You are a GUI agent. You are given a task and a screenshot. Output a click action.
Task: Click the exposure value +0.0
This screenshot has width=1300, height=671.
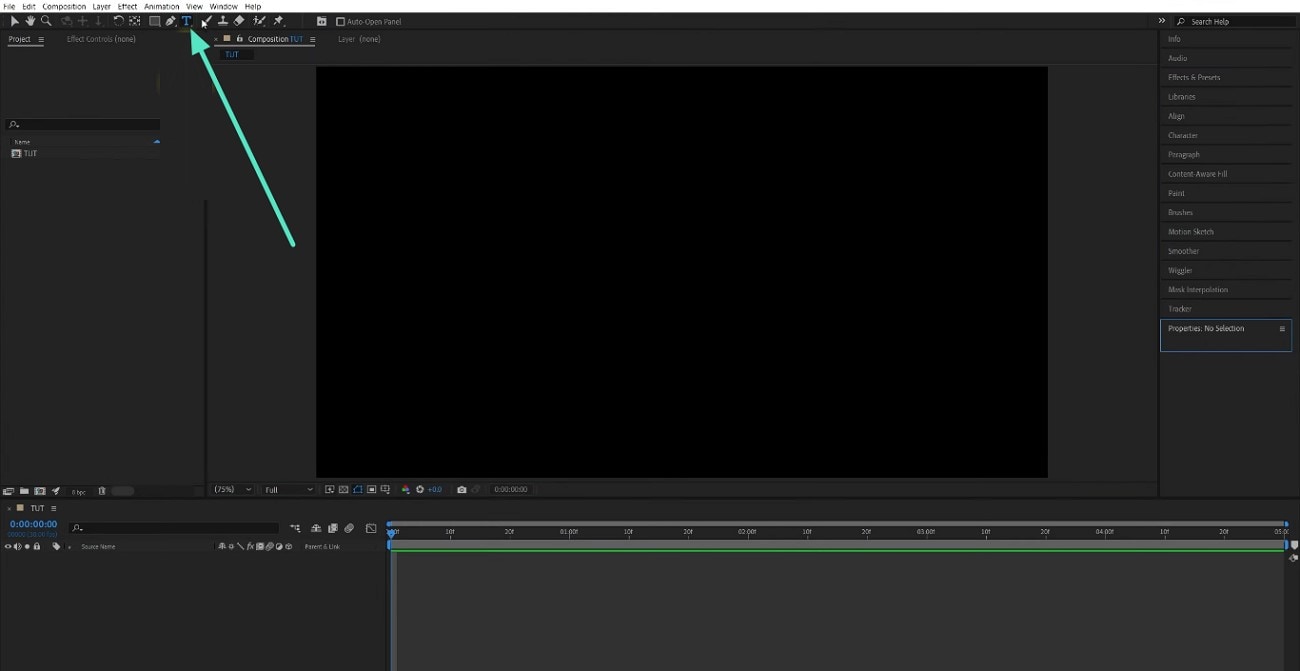point(435,489)
